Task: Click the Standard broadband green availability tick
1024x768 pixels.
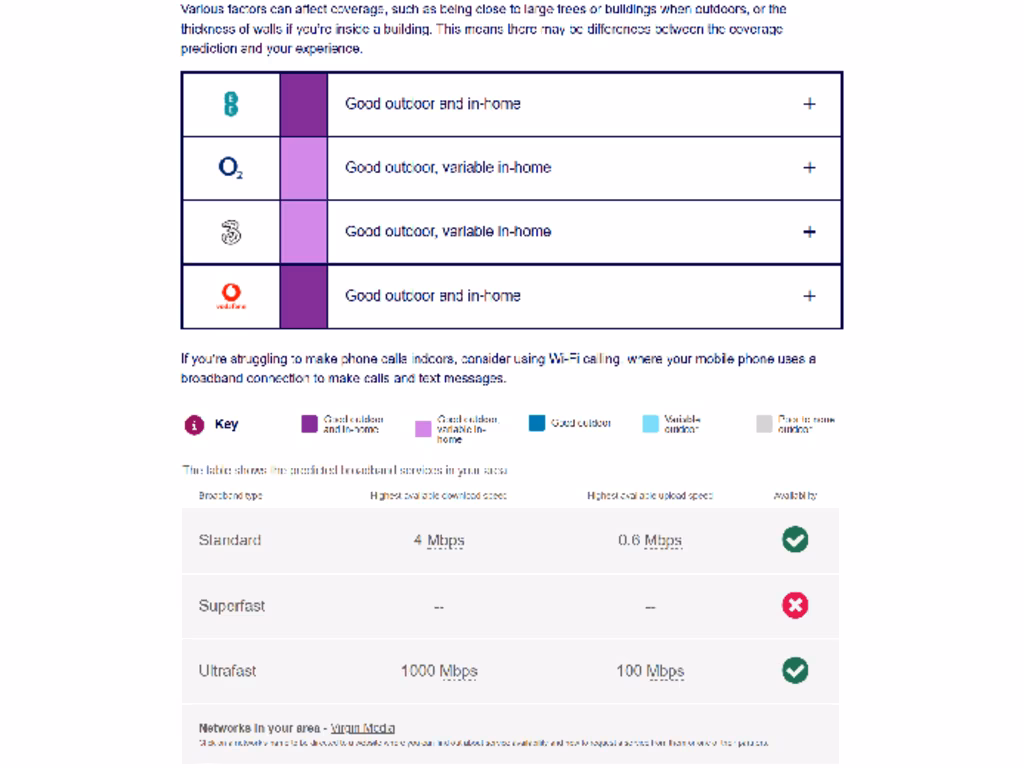Action: click(x=795, y=540)
